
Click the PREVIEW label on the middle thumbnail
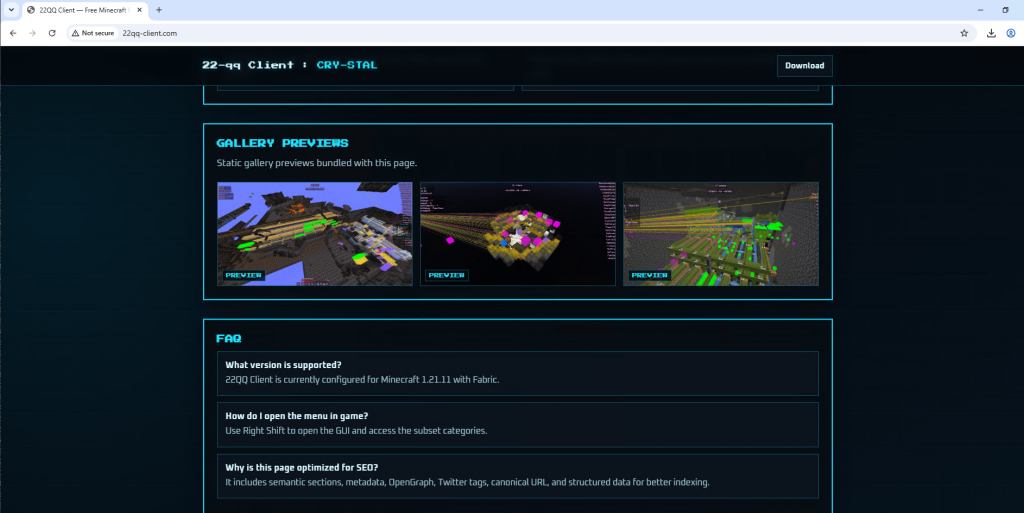[447, 275]
